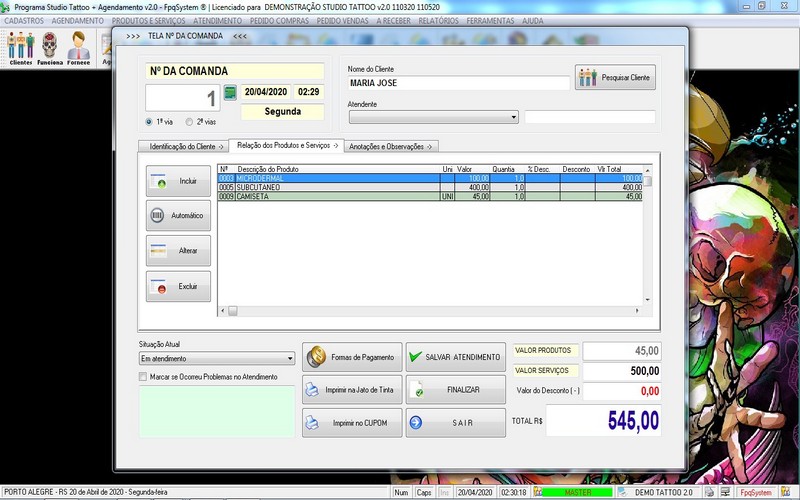800x500 pixels.
Task: Open the FERRAMENTAS menu
Action: (x=490, y=21)
